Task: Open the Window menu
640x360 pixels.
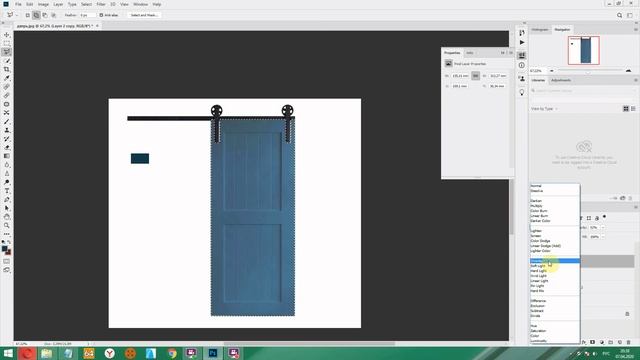Action: pyautogui.click(x=140, y=4)
